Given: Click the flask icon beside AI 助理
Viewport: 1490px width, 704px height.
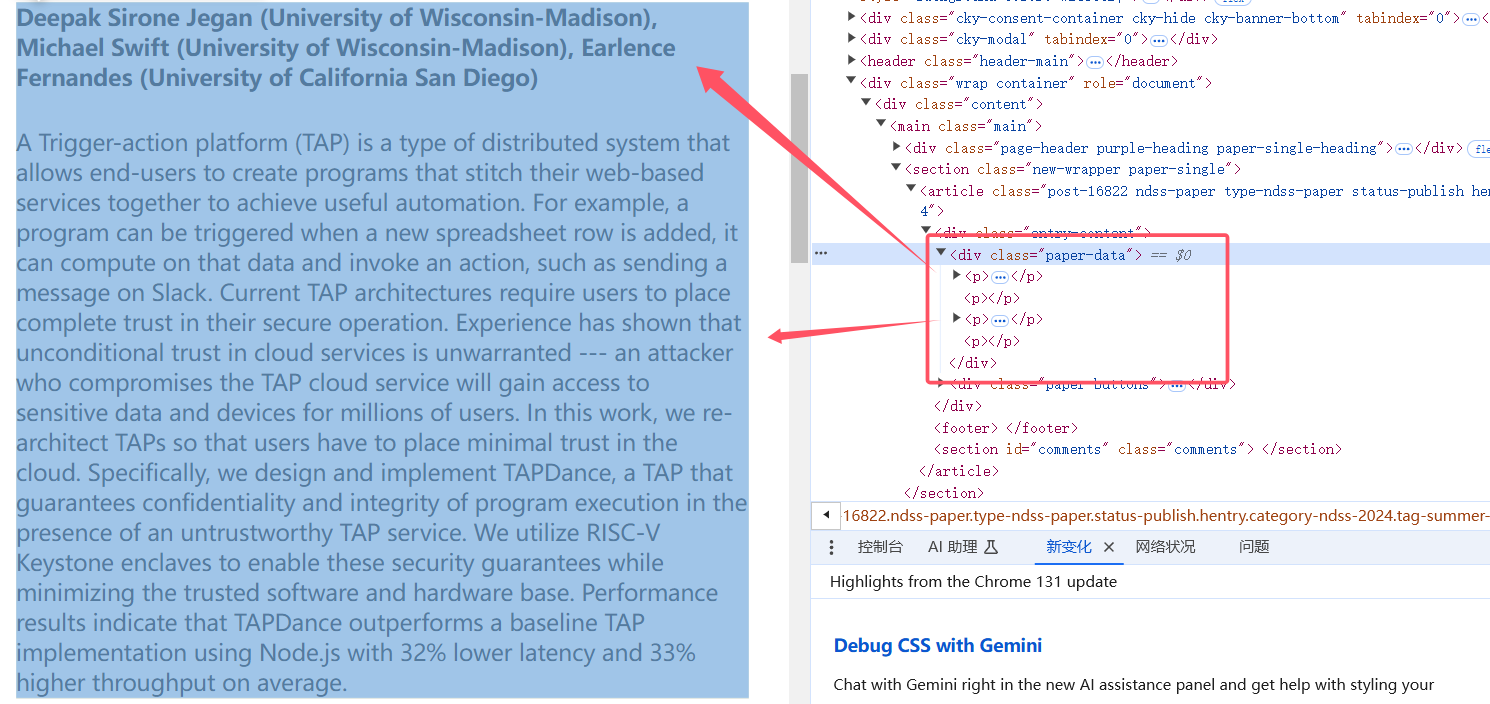Looking at the screenshot, I should (x=991, y=547).
